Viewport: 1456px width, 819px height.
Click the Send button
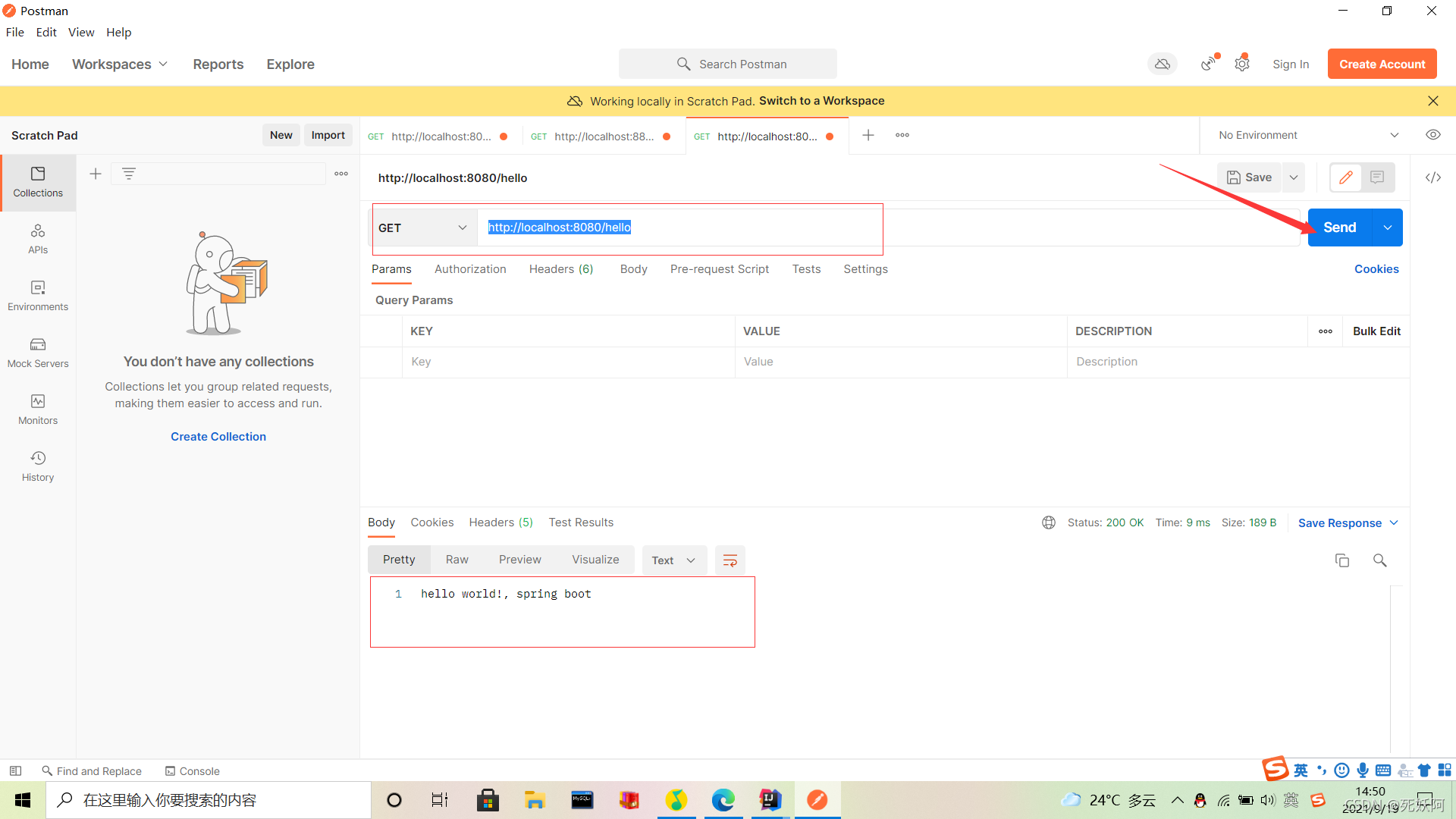[1339, 227]
